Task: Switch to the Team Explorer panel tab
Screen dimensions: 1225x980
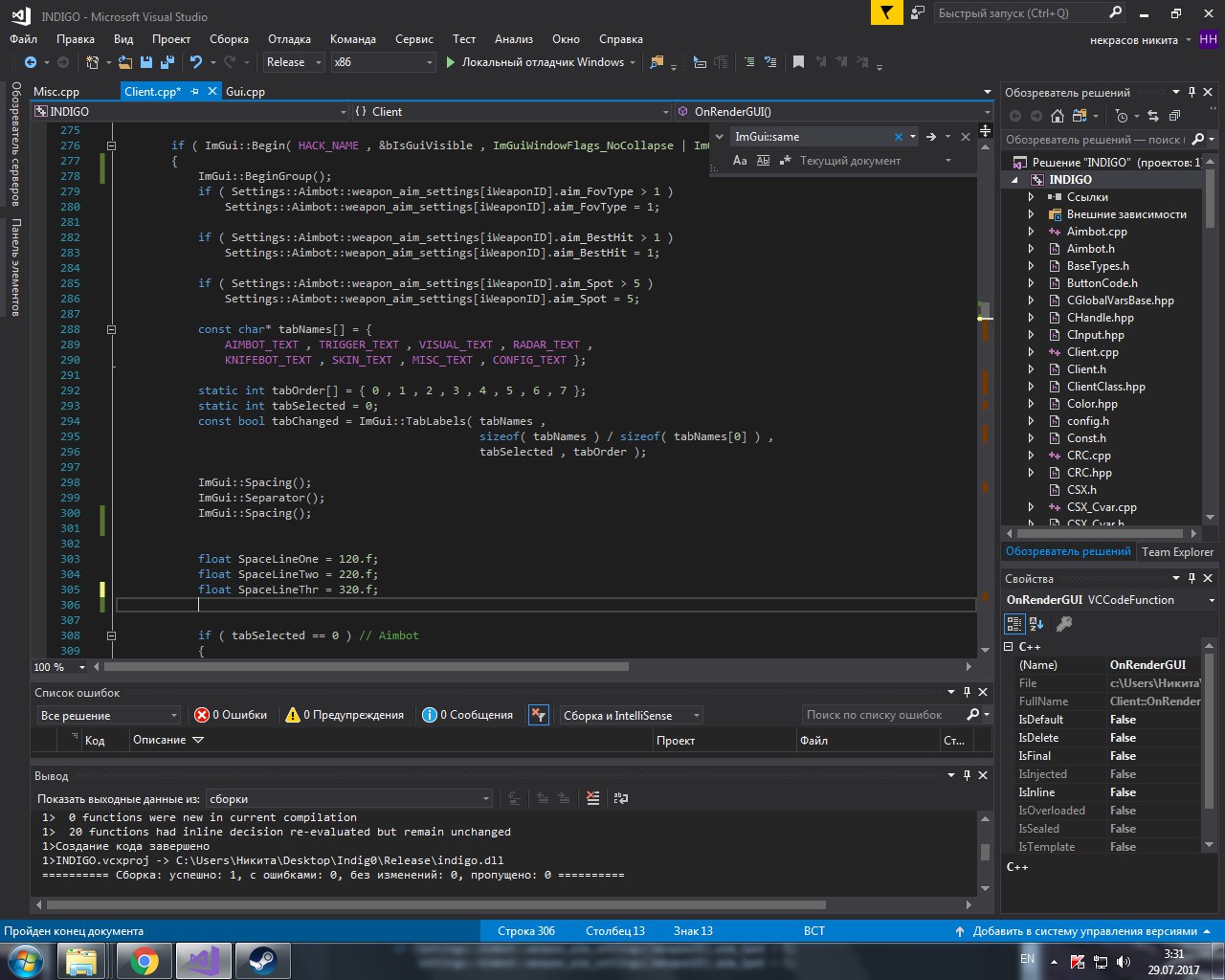Action: (x=1177, y=551)
